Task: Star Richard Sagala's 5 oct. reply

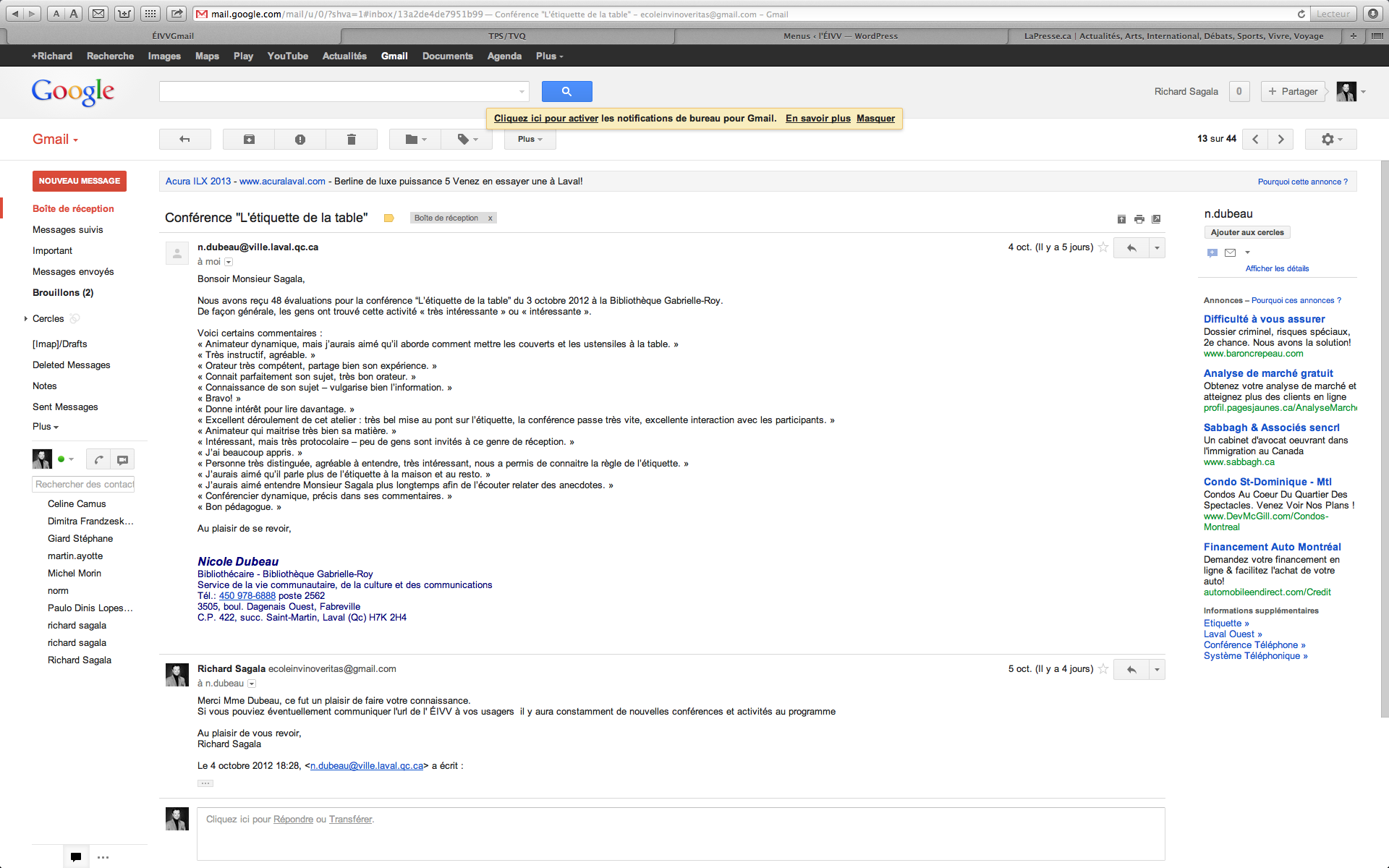Action: (1103, 669)
